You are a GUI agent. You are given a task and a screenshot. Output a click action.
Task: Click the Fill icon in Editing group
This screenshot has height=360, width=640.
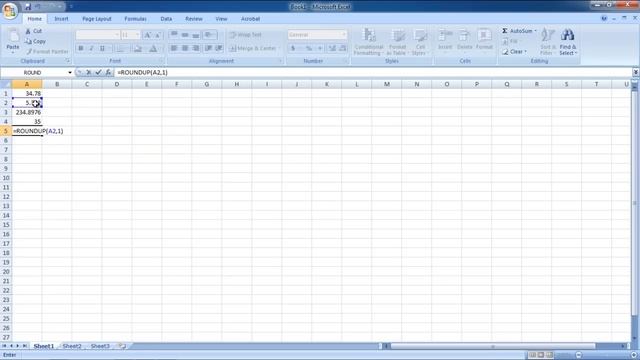coord(505,42)
